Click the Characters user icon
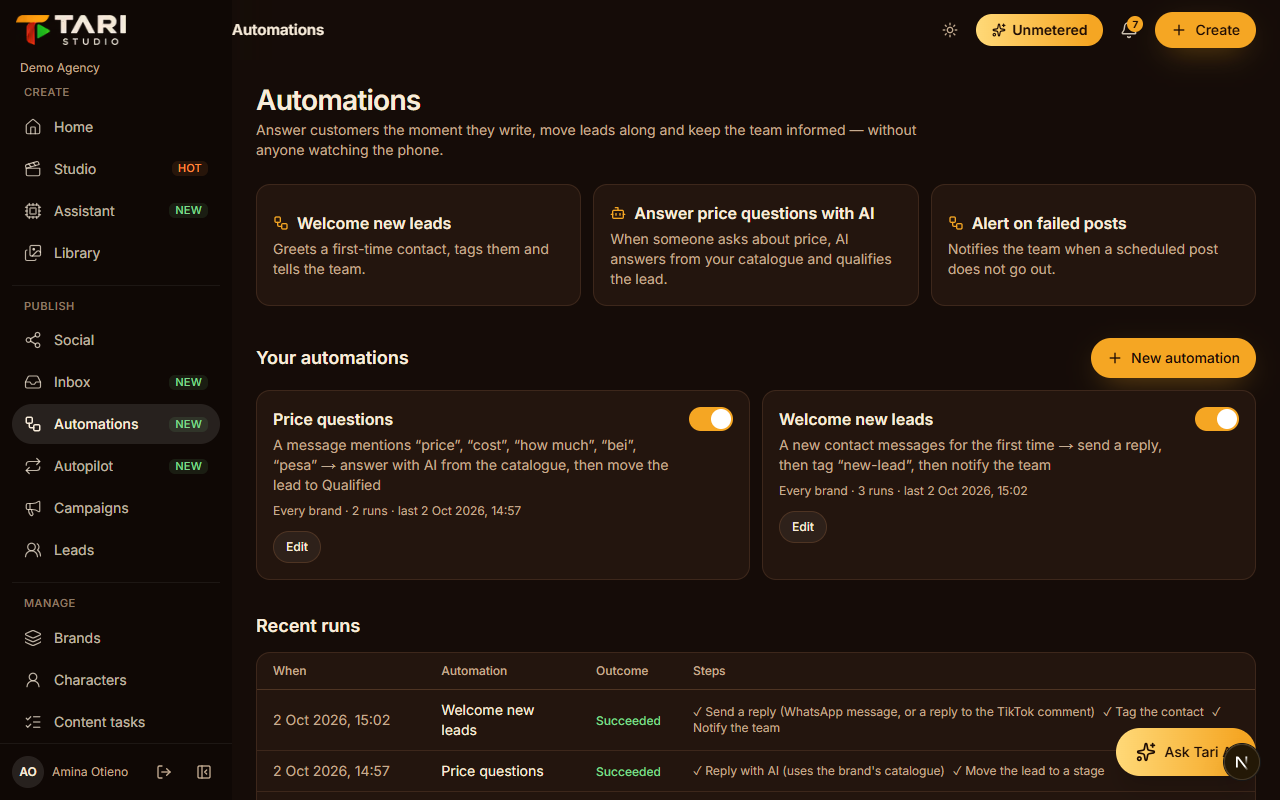The height and width of the screenshot is (800, 1280). pos(33,680)
